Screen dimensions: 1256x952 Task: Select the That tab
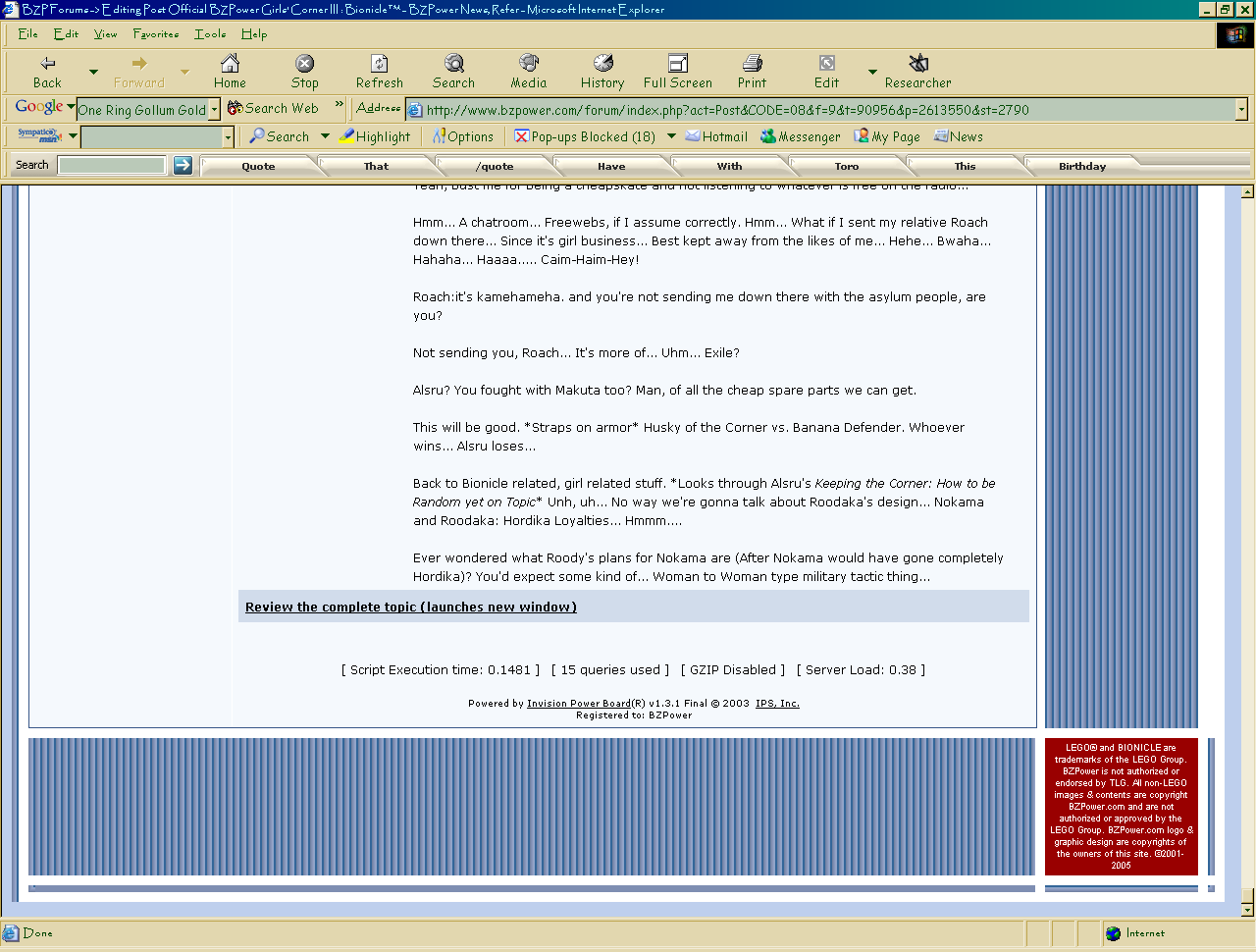pyautogui.click(x=376, y=167)
